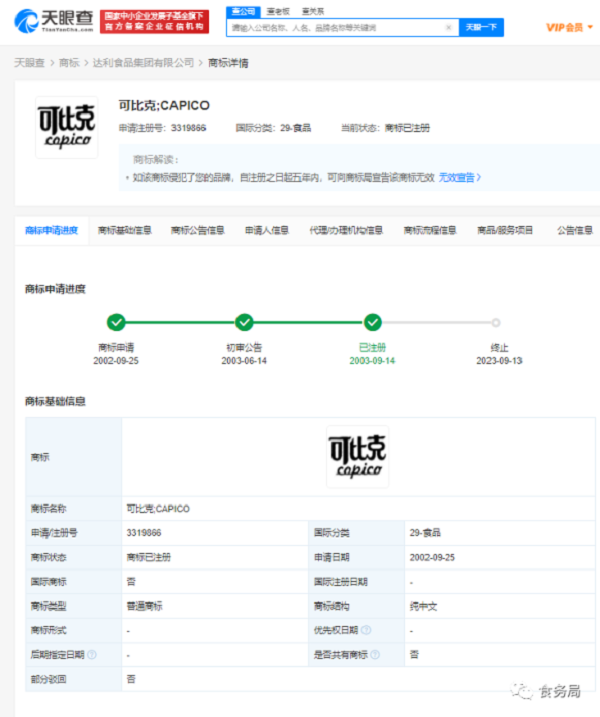Image resolution: width=600 pixels, height=717 pixels.
Task: Open the help icon next to 优先权日期
Action: coord(366,630)
